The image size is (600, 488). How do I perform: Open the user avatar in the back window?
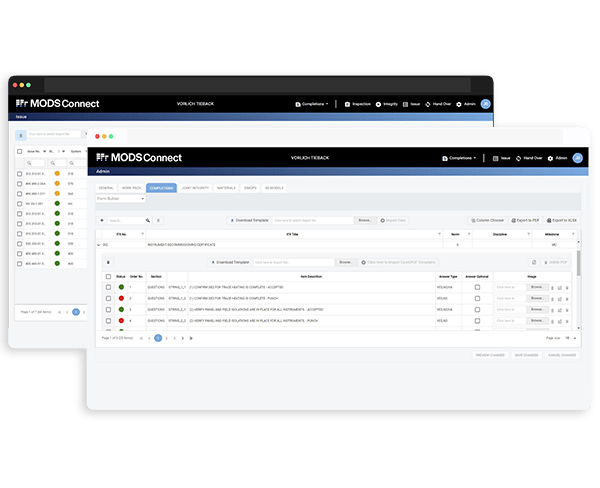(486, 104)
